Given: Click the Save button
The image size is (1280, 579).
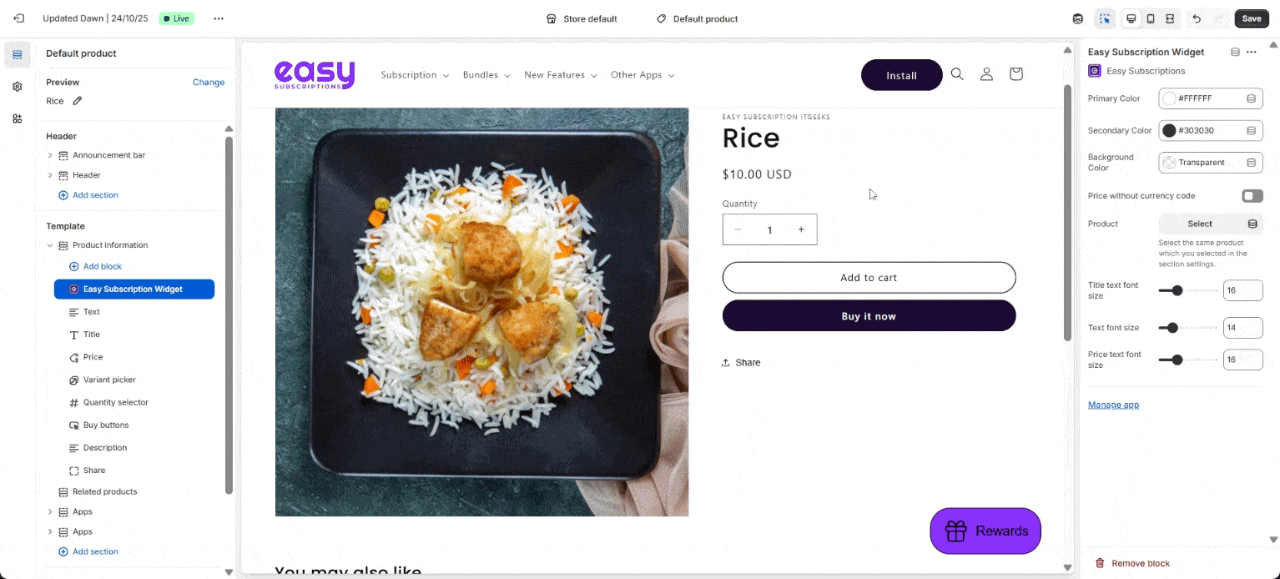Looking at the screenshot, I should (x=1251, y=19).
